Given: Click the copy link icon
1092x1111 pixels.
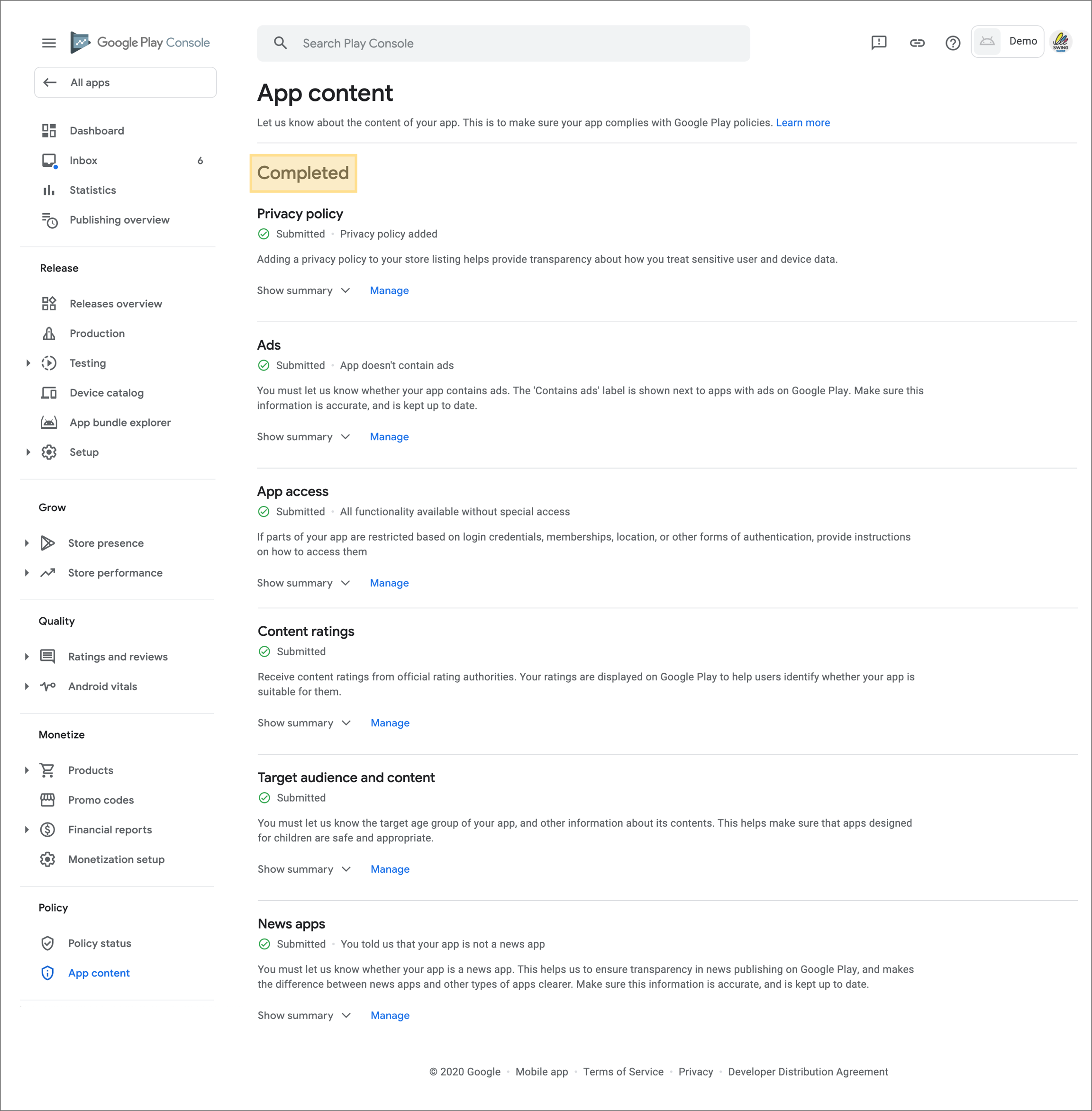Looking at the screenshot, I should [917, 43].
